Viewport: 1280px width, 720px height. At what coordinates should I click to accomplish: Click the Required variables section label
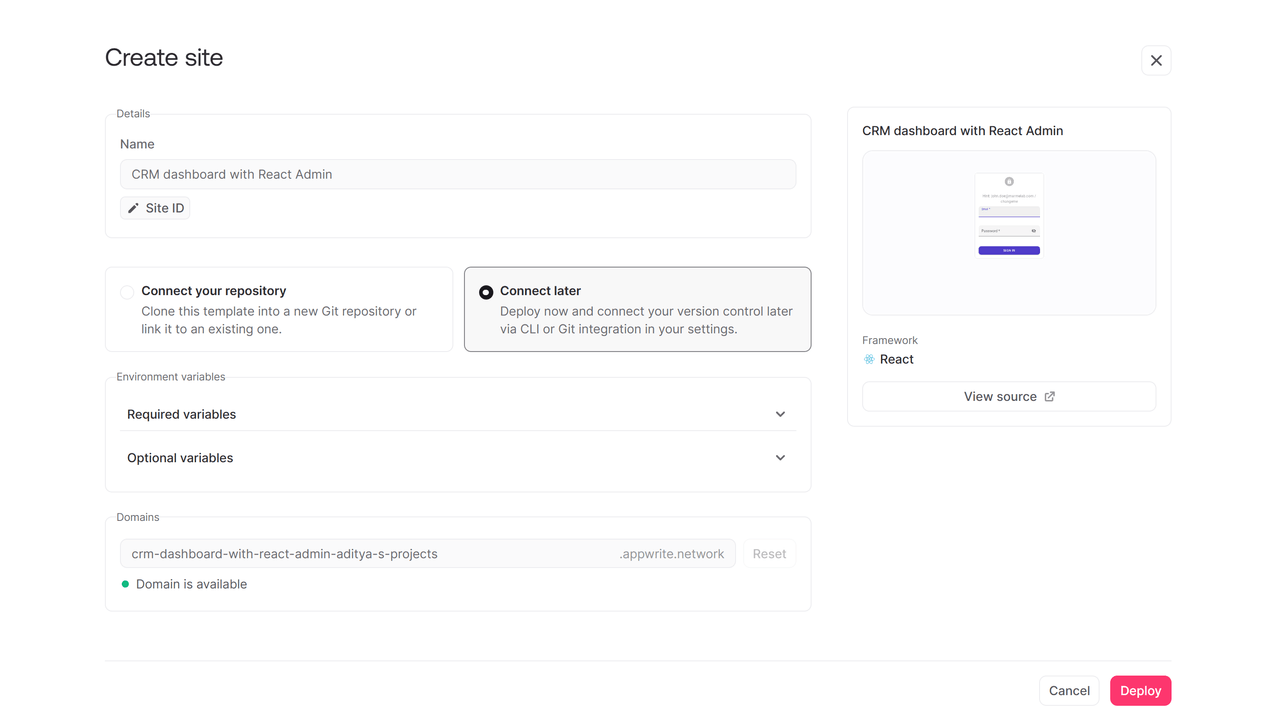coord(181,414)
